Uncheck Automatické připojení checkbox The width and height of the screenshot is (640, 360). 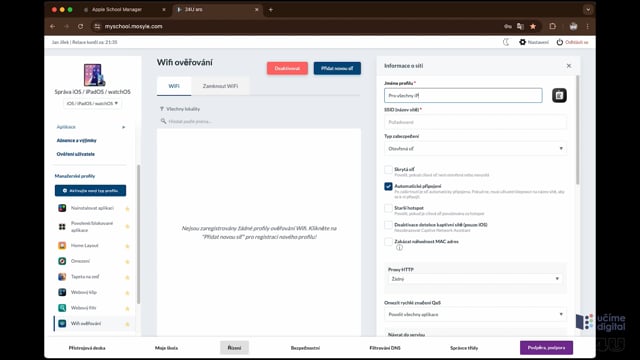tap(388, 186)
